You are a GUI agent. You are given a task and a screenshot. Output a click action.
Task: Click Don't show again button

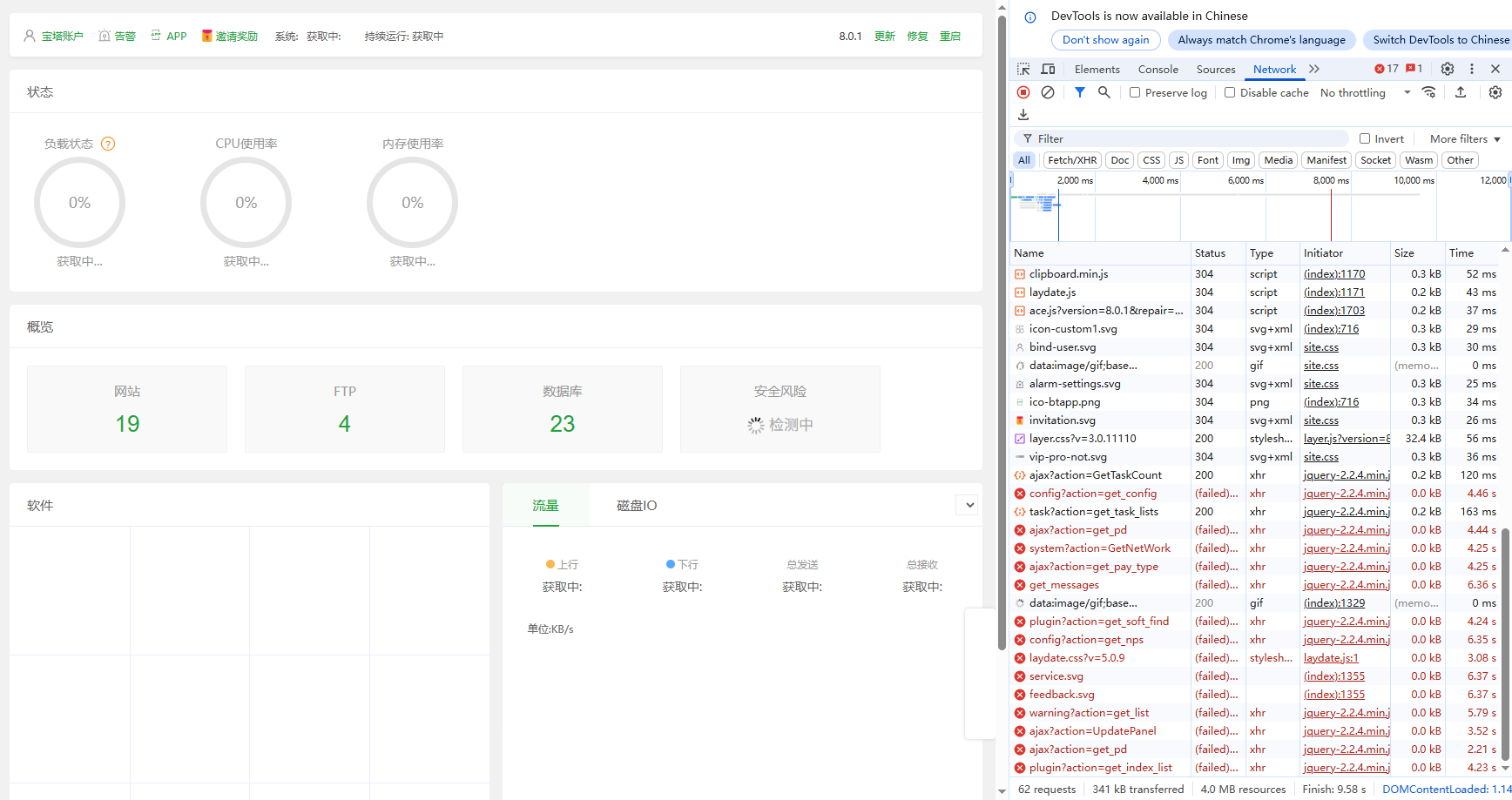1105,40
